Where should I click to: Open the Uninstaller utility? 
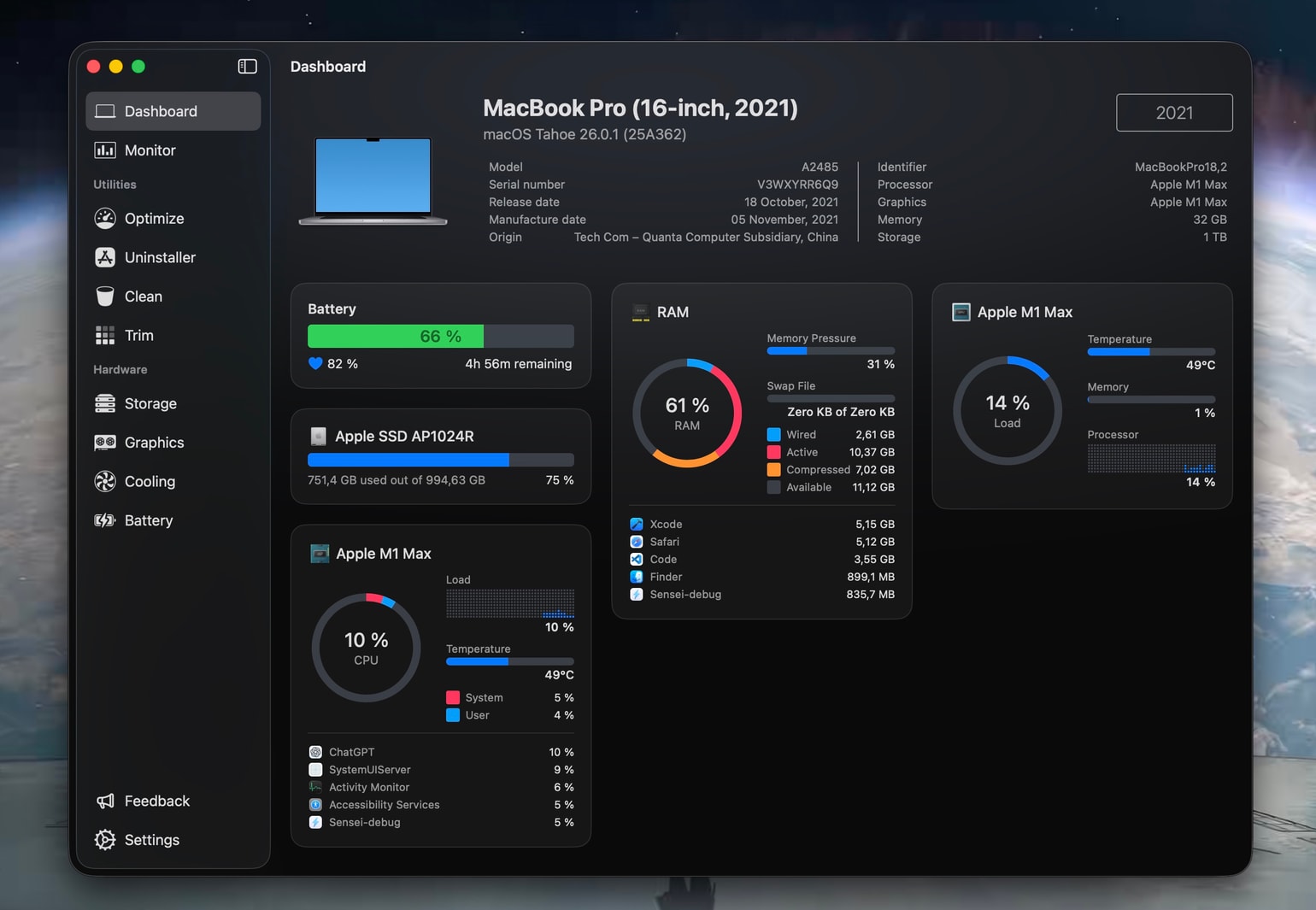click(173, 257)
